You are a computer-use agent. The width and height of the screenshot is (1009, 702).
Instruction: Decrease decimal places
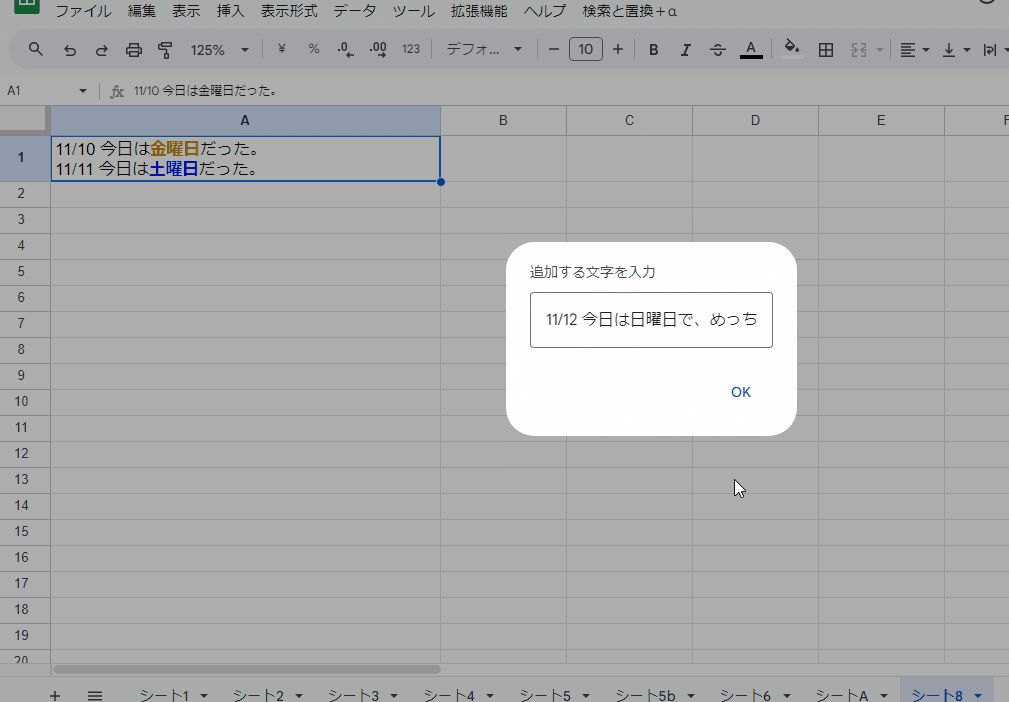click(346, 50)
